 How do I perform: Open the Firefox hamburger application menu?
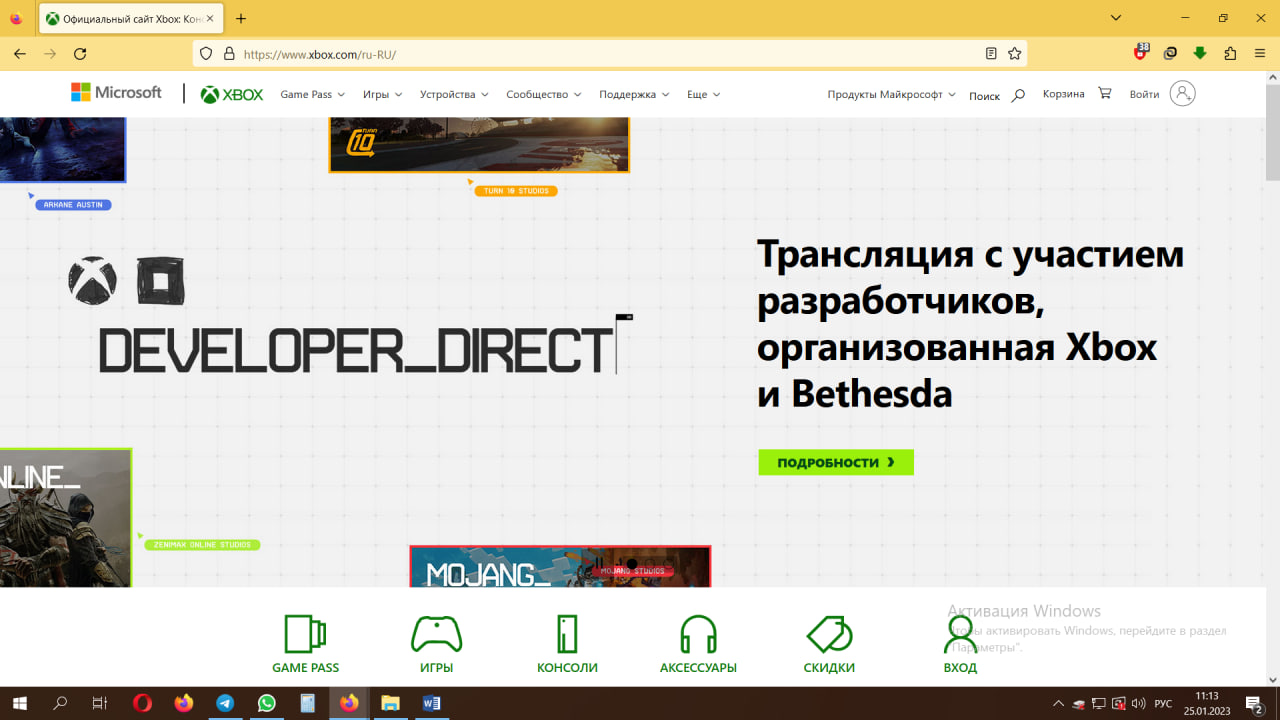pyautogui.click(x=1259, y=54)
